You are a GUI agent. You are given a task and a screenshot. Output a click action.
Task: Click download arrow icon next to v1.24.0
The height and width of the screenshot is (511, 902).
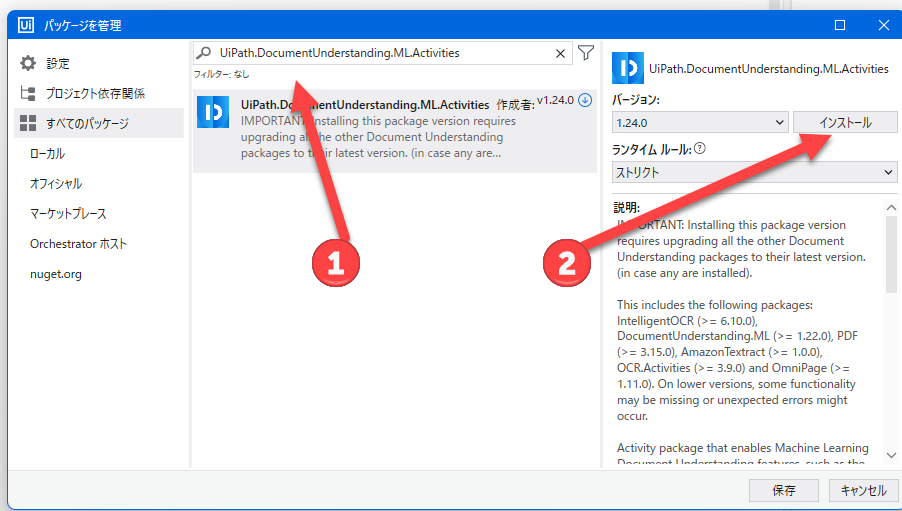(x=585, y=100)
